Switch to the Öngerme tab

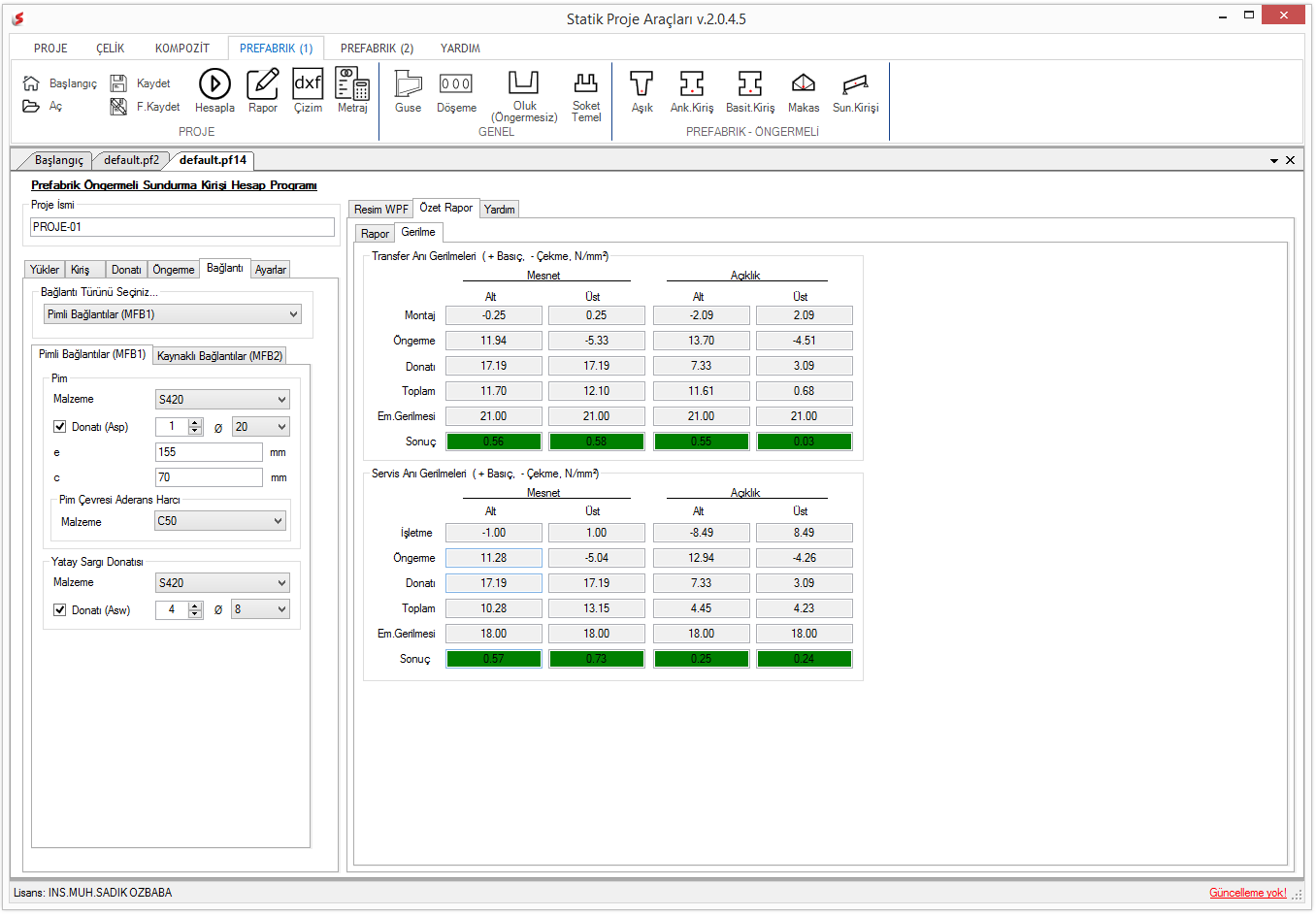coord(174,270)
